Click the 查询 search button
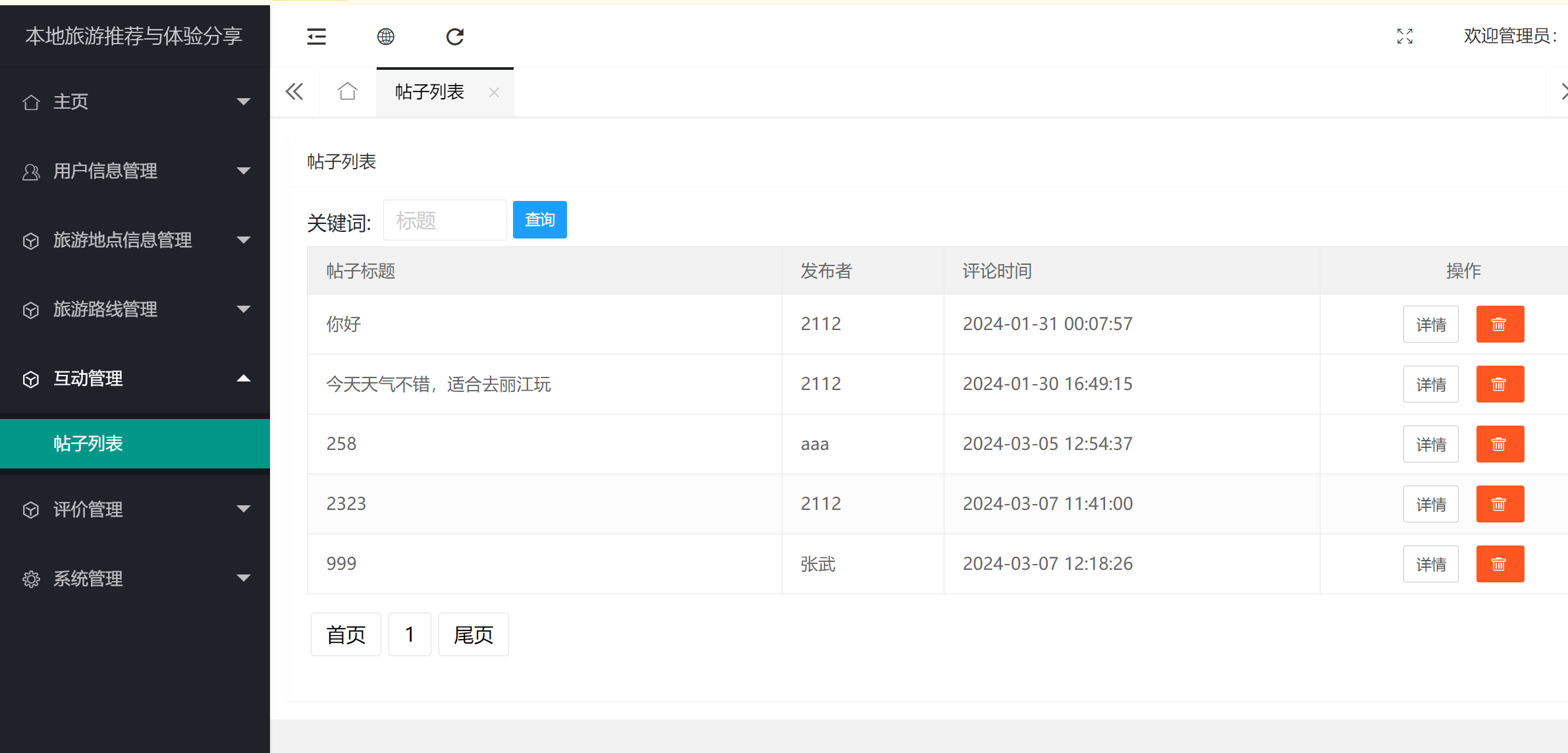The image size is (1568, 753). pos(539,219)
